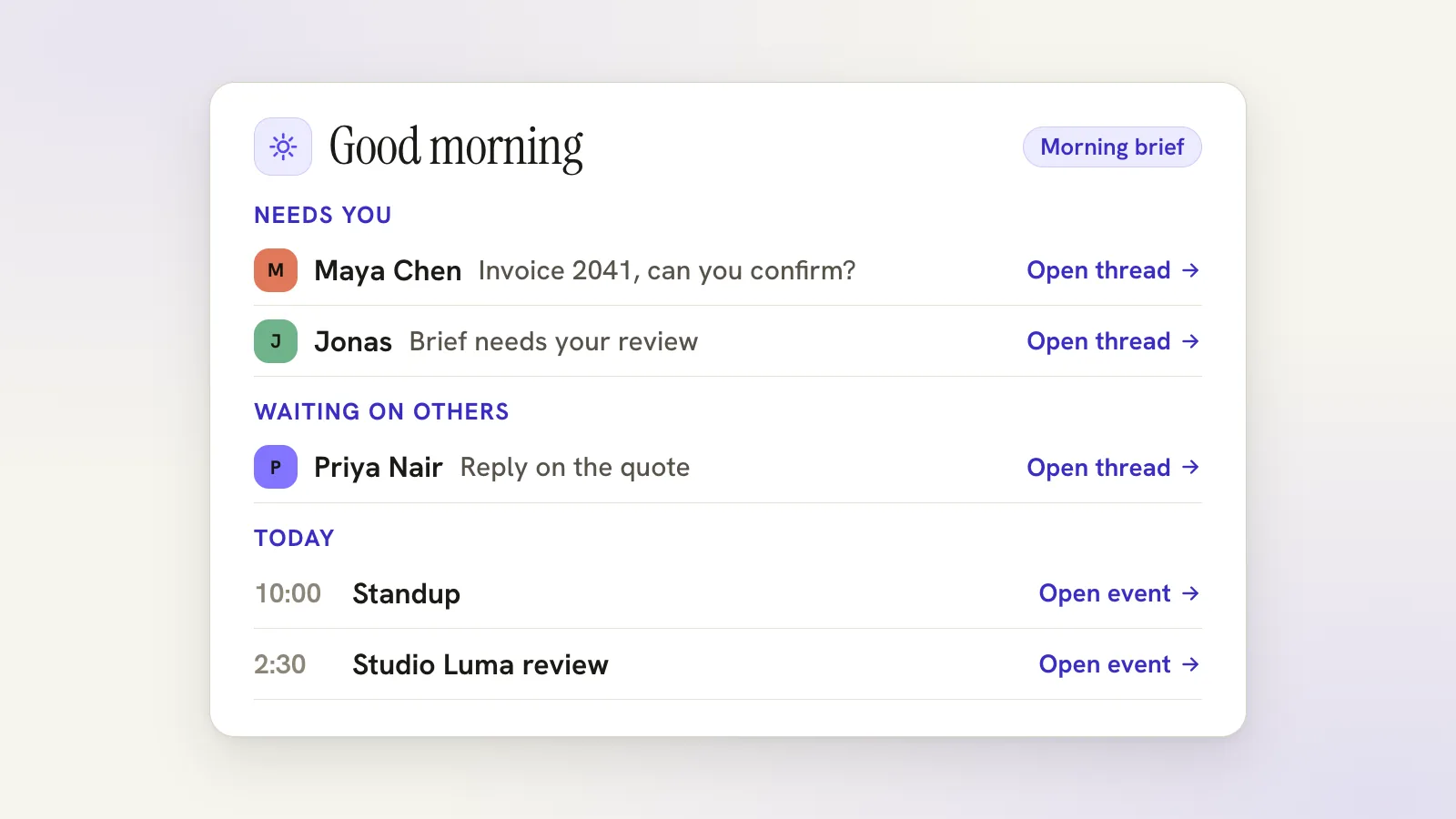The image size is (1456, 819).
Task: Open event for Studio Luma review
Action: click(x=1120, y=664)
